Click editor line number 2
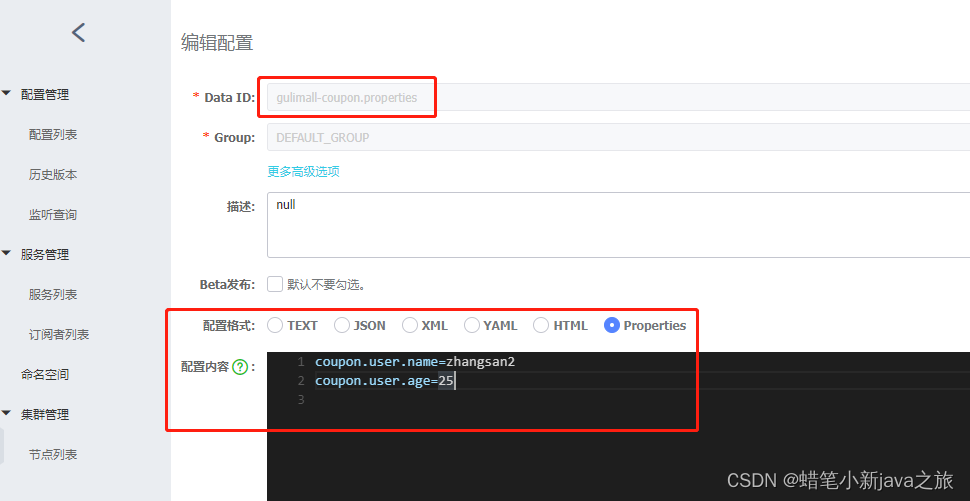Viewport: 970px width, 501px height. coord(301,381)
